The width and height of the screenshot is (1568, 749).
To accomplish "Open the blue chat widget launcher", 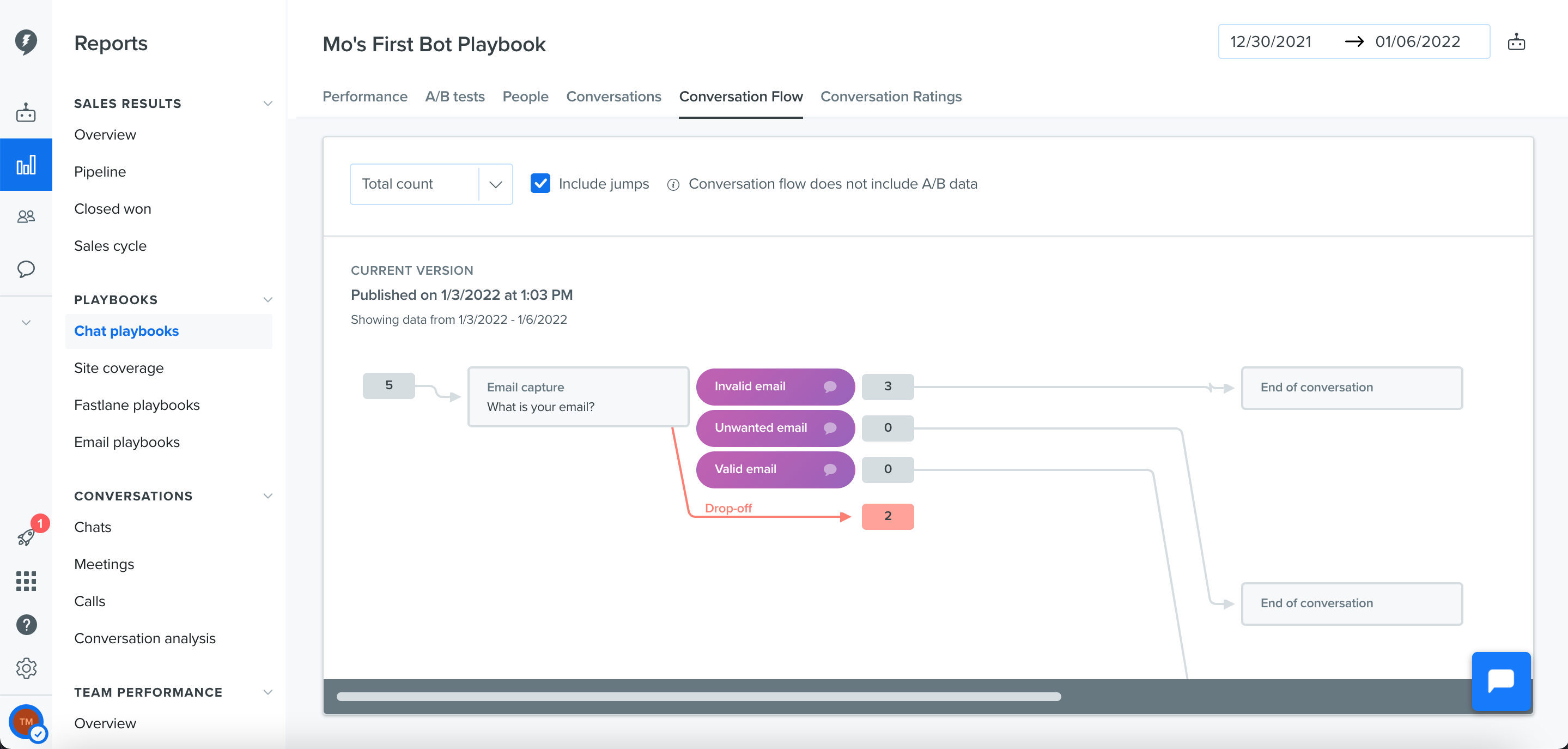I will pyautogui.click(x=1501, y=681).
